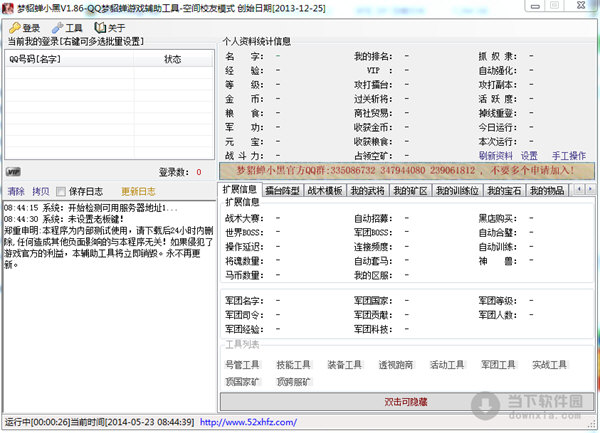Image resolution: width=600 pixels, height=433 pixels.
Task: Close the application window
Action: pos(580,5)
